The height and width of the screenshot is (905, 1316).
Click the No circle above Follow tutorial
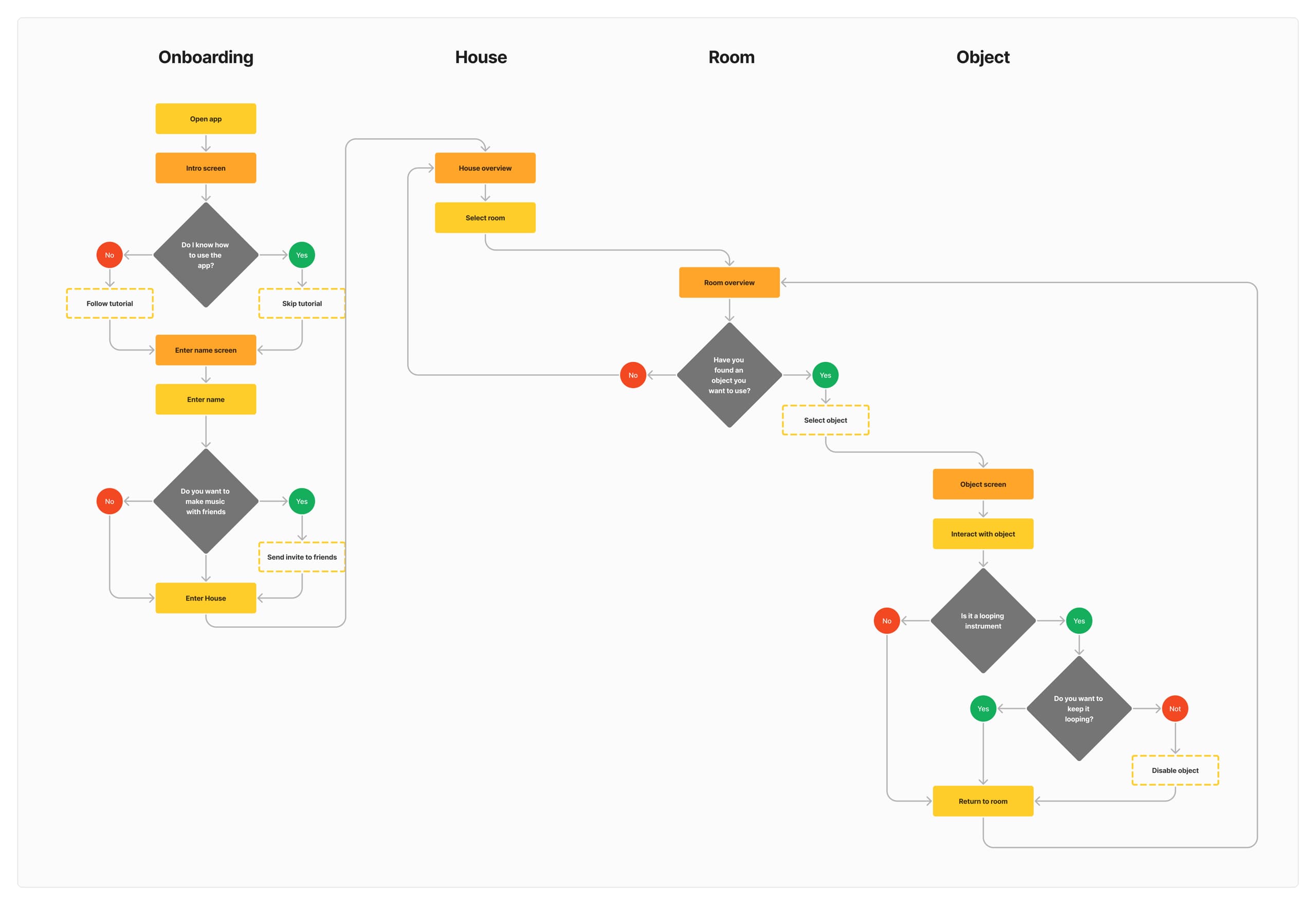(109, 255)
